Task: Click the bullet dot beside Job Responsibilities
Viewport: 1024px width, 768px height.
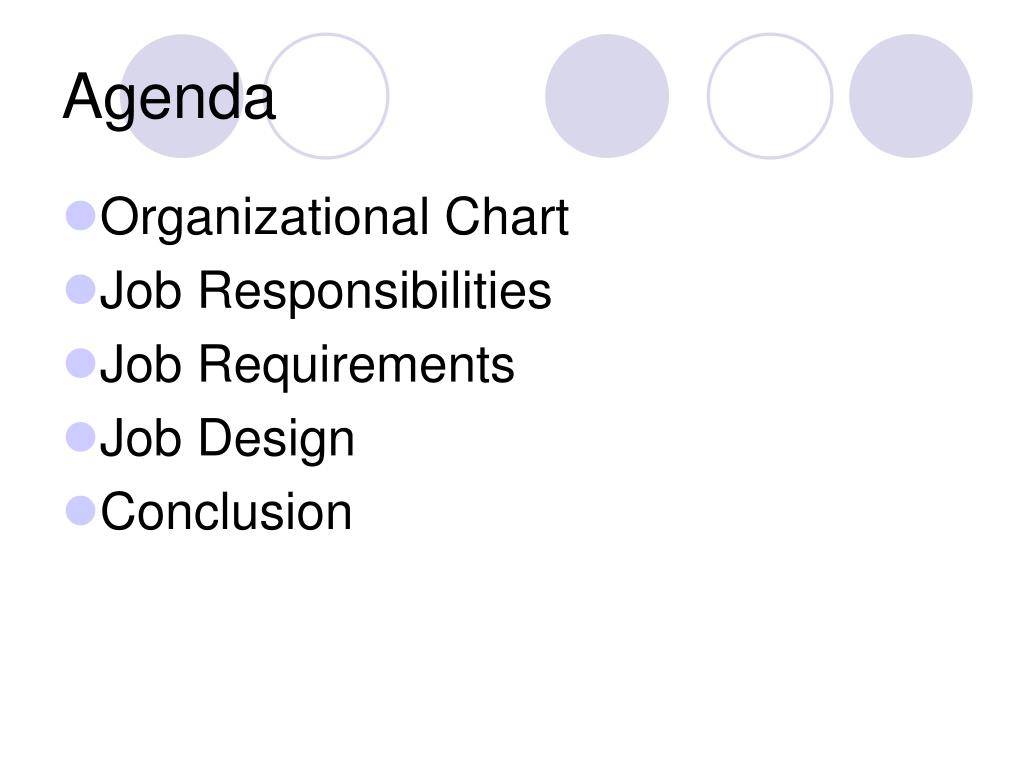Action: tap(81, 290)
